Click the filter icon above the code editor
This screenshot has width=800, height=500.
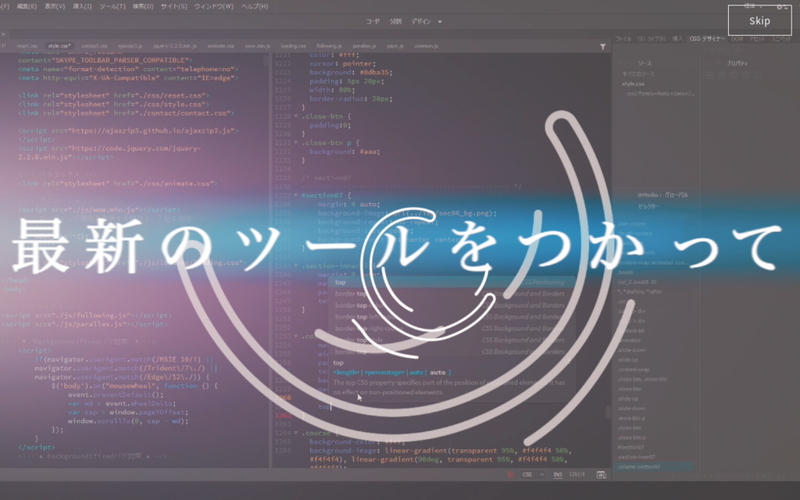pos(603,46)
